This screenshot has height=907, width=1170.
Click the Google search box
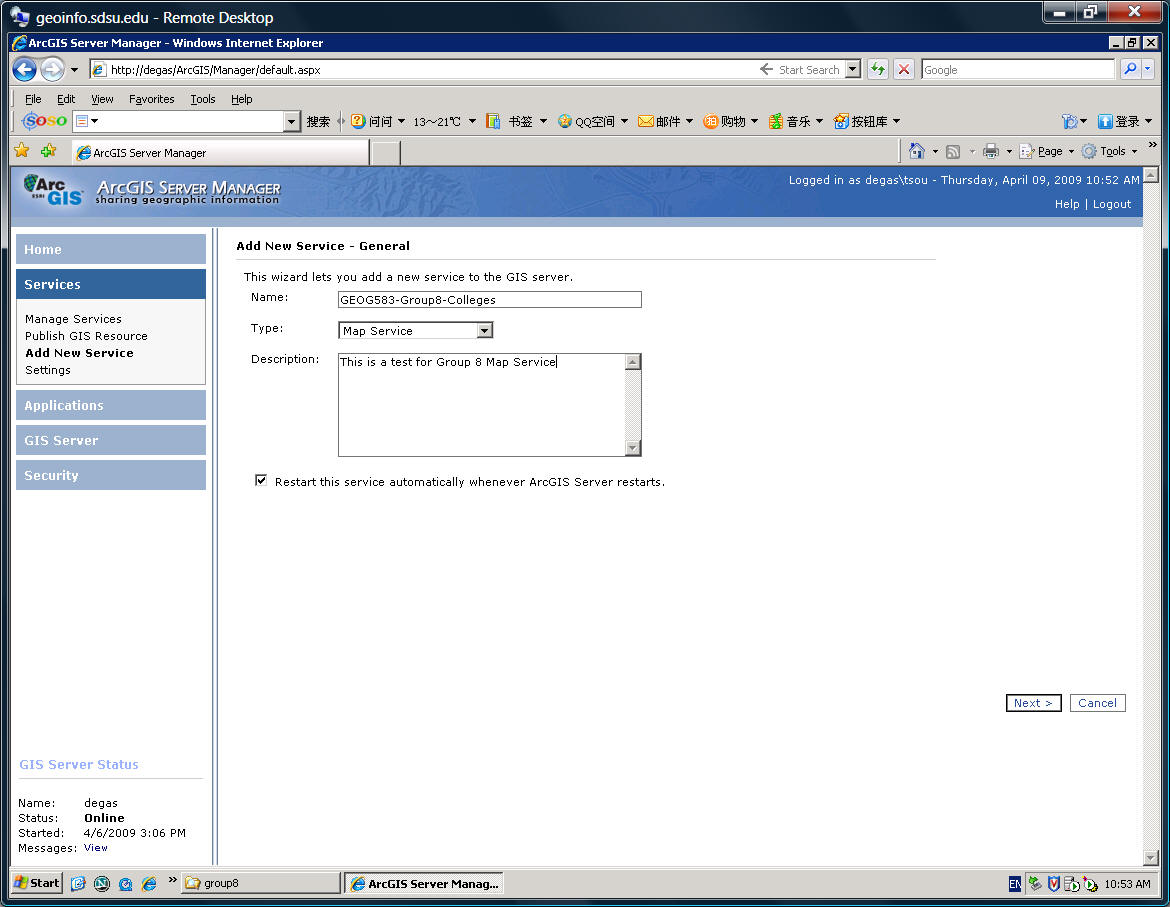(1018, 69)
